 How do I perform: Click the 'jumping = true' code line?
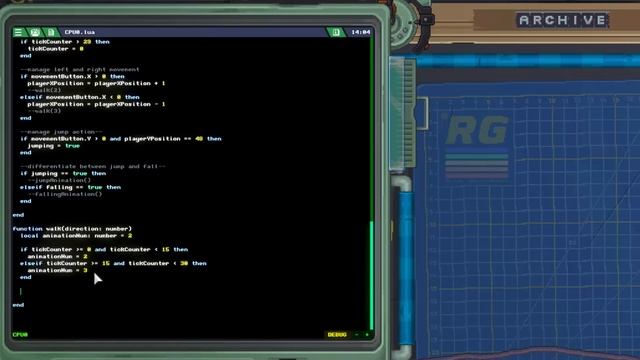pos(53,146)
